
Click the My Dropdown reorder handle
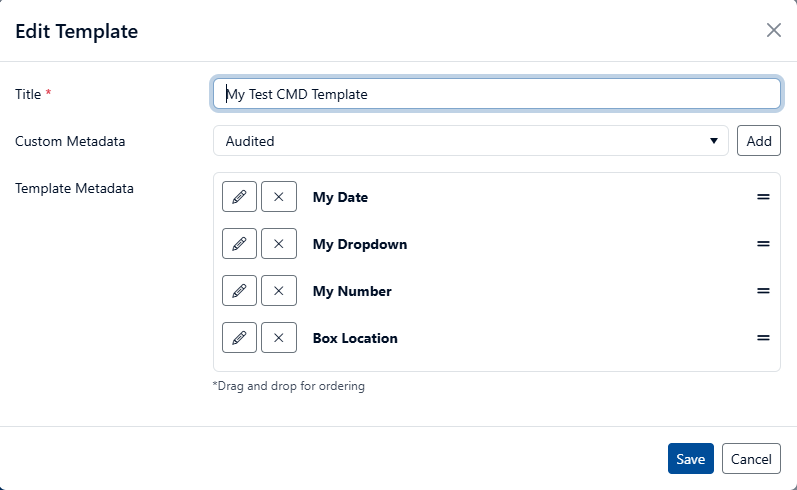(x=763, y=243)
